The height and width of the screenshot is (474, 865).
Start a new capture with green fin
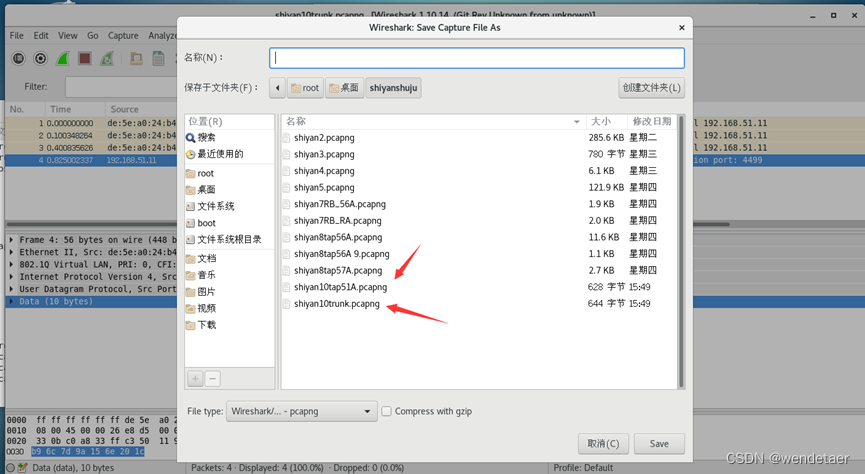62,58
